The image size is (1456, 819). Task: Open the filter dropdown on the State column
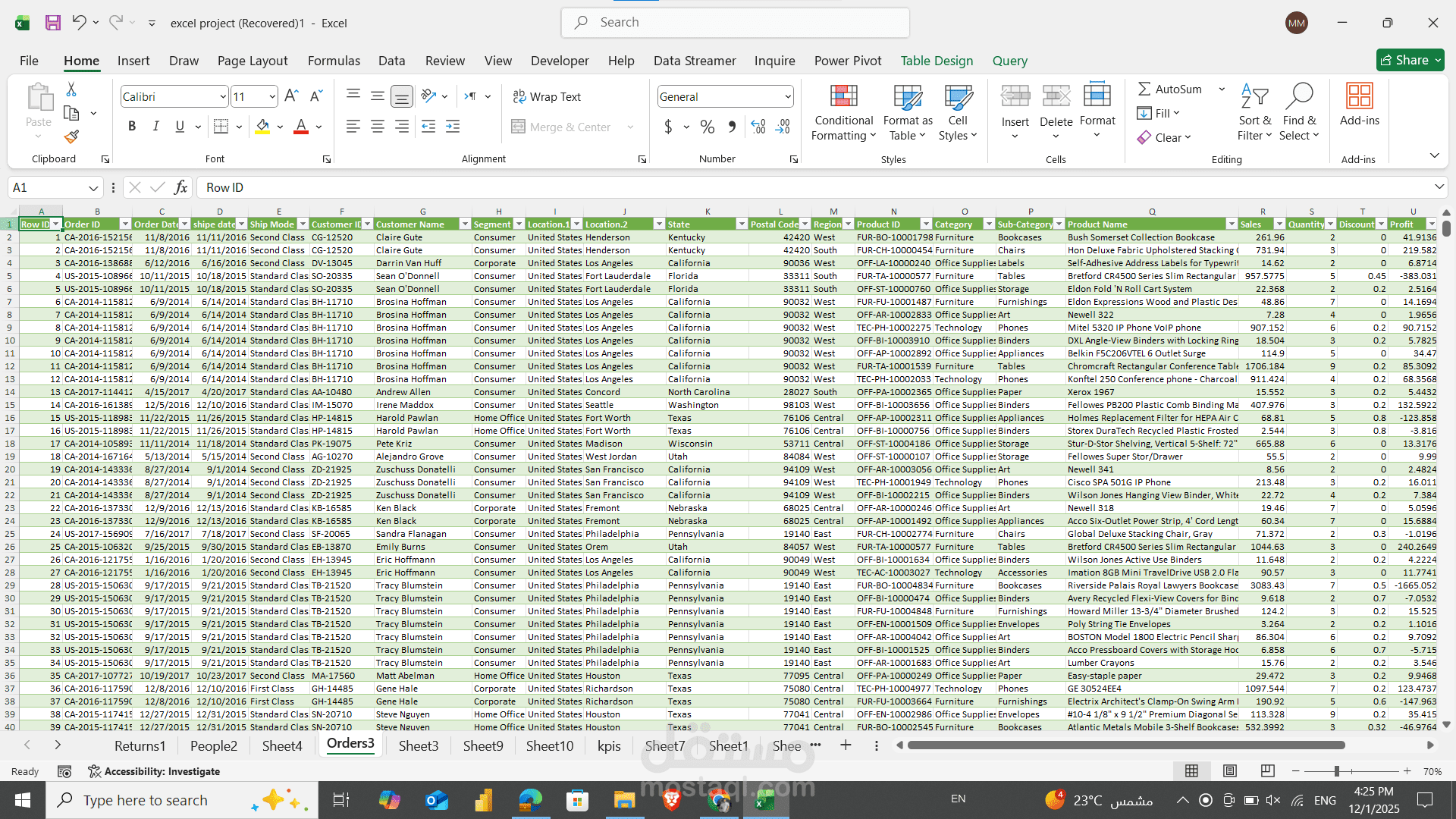click(742, 224)
